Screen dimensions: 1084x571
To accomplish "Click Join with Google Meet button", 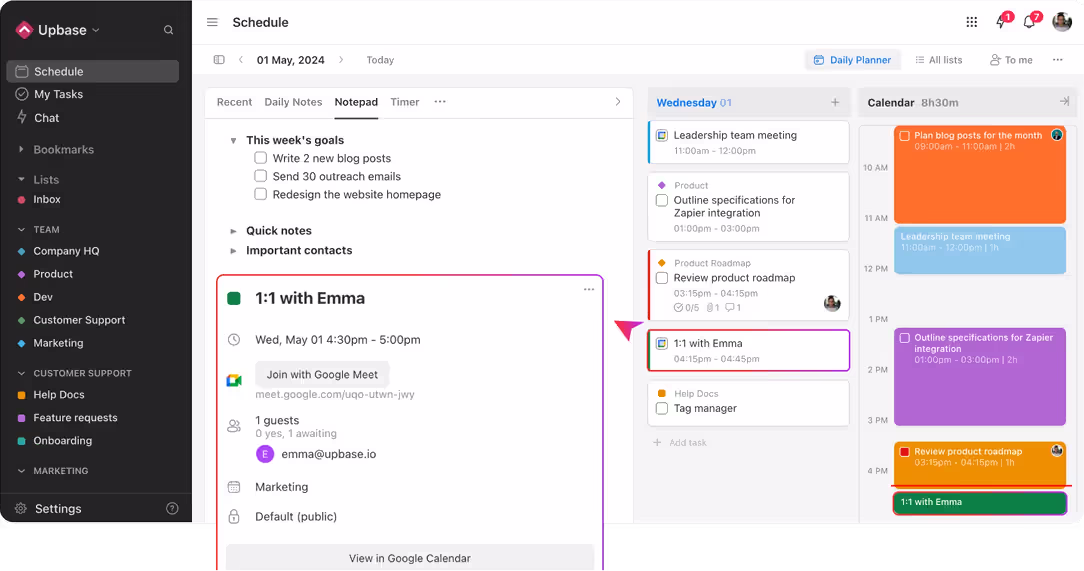I will [x=322, y=375].
